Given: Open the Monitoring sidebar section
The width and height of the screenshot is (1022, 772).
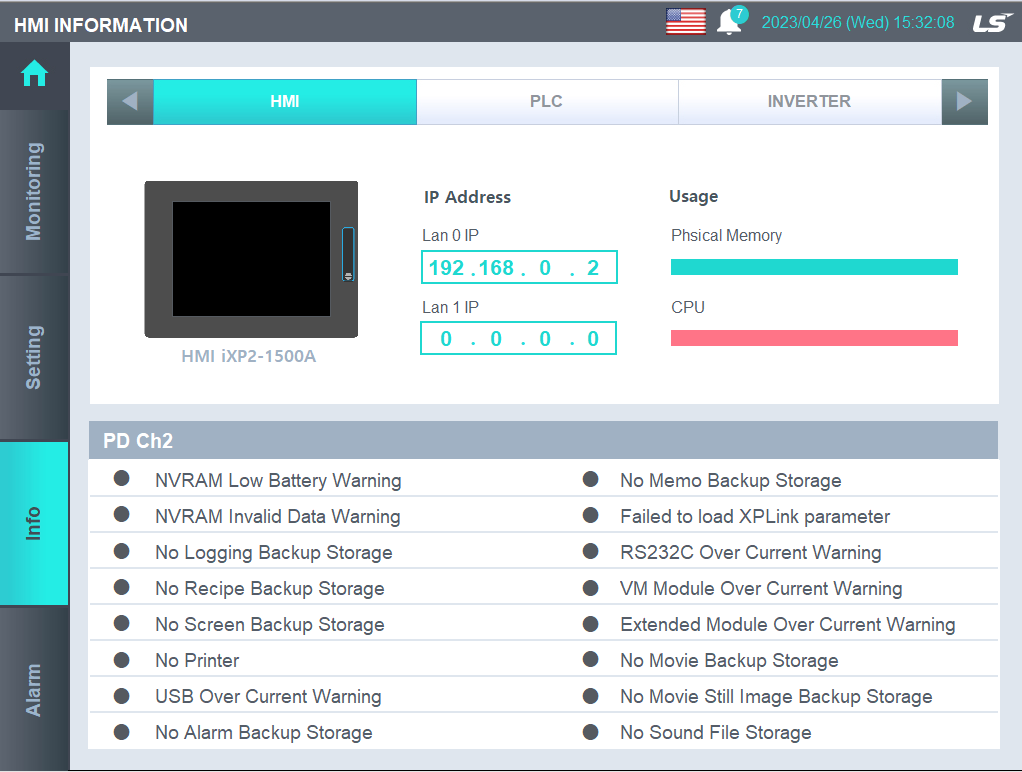Looking at the screenshot, I should click(x=33, y=192).
